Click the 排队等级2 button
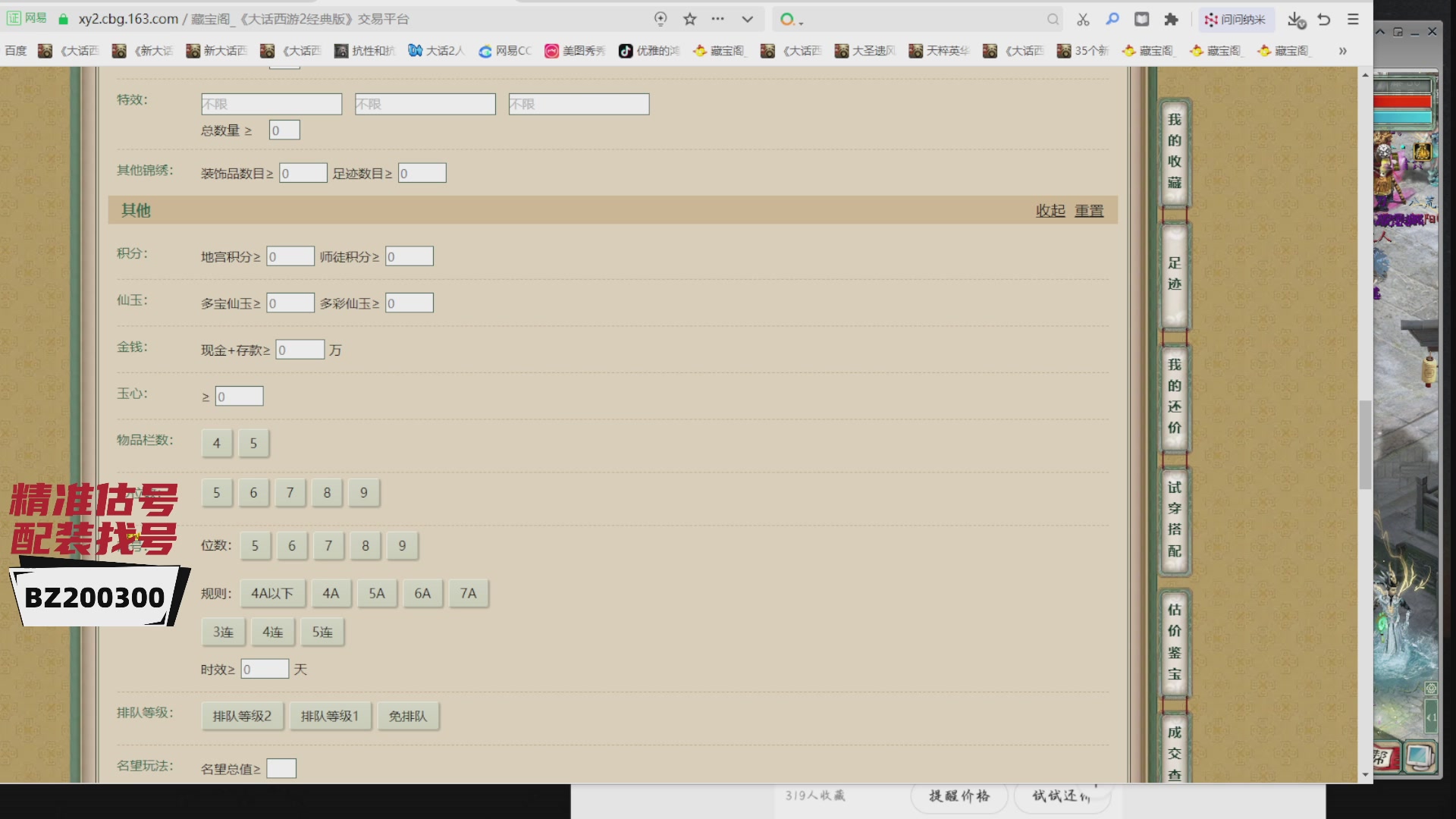 click(242, 716)
